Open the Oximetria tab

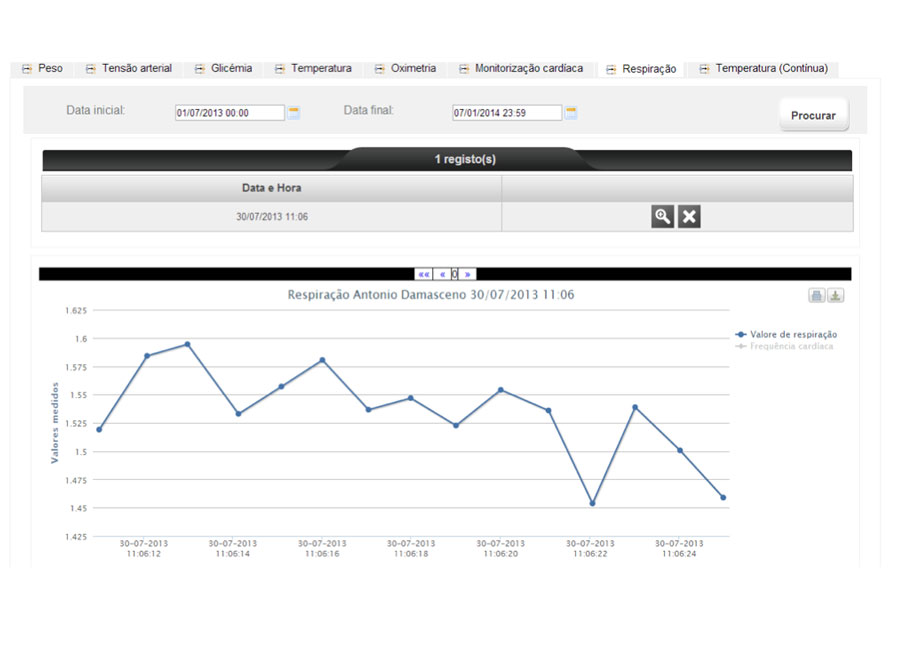tap(406, 69)
